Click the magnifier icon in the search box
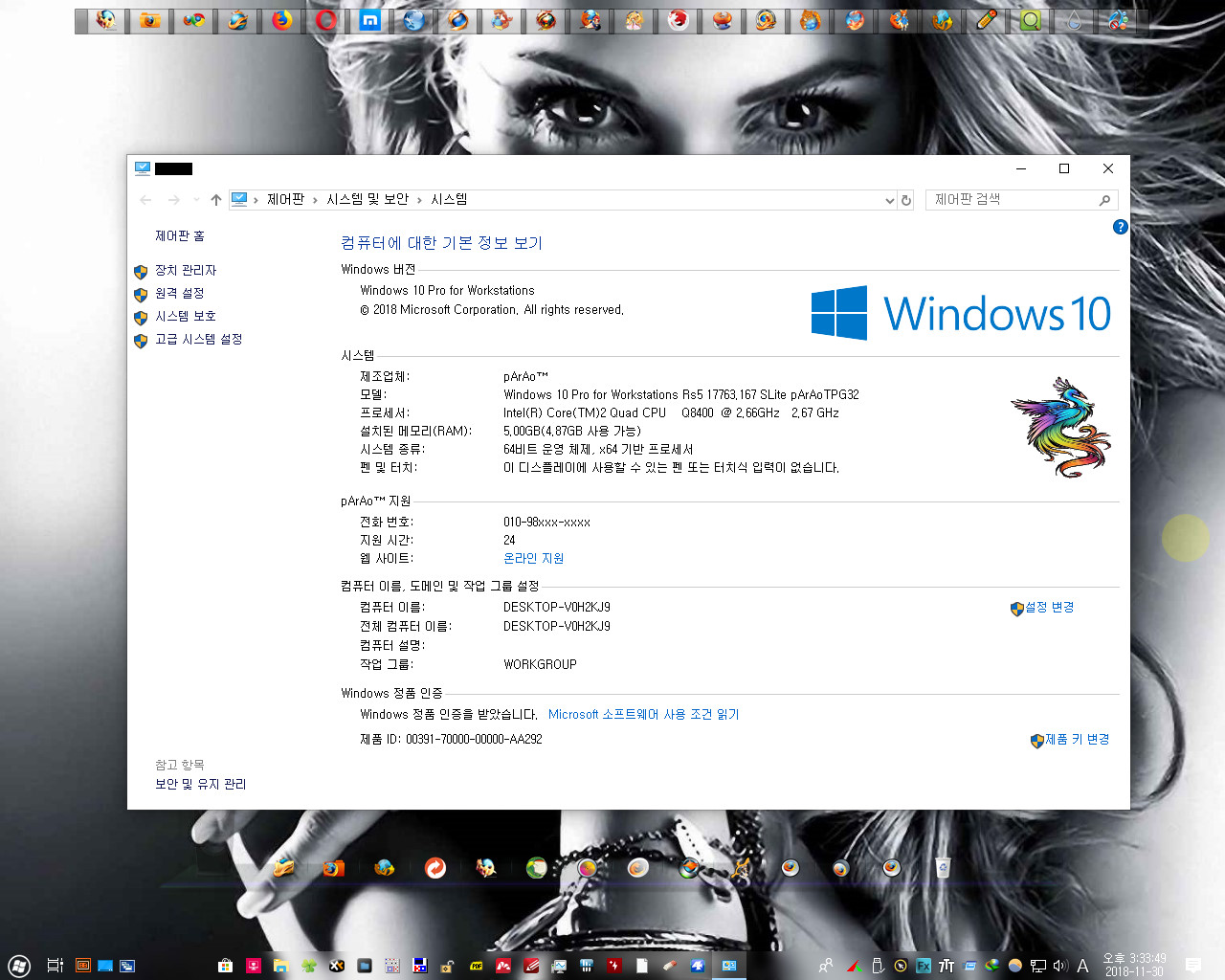This screenshot has height=980, width=1225. click(x=1104, y=200)
